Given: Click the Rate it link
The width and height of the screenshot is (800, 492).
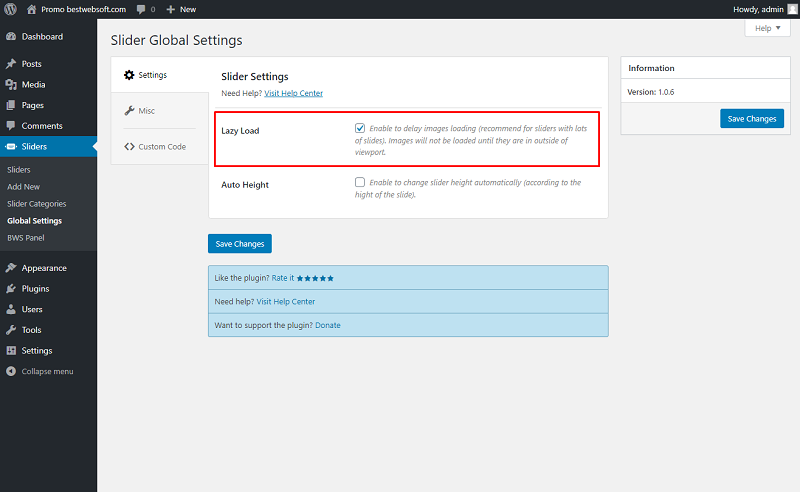Looking at the screenshot, I should [283, 278].
